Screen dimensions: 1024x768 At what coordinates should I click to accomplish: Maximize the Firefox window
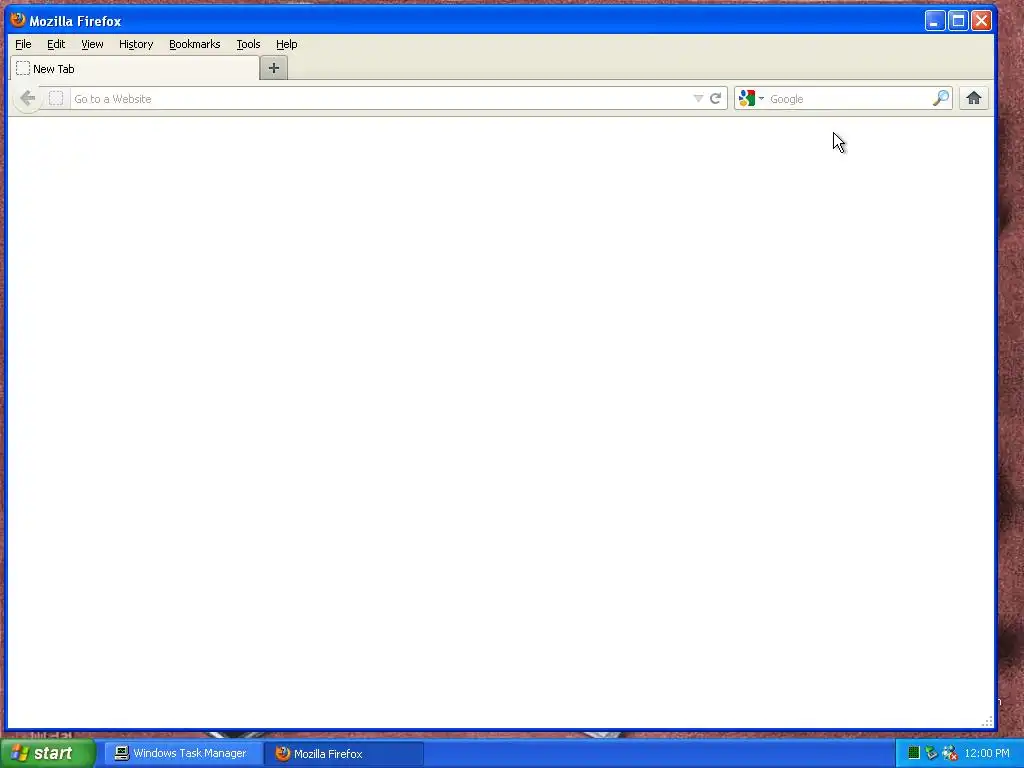[958, 21]
